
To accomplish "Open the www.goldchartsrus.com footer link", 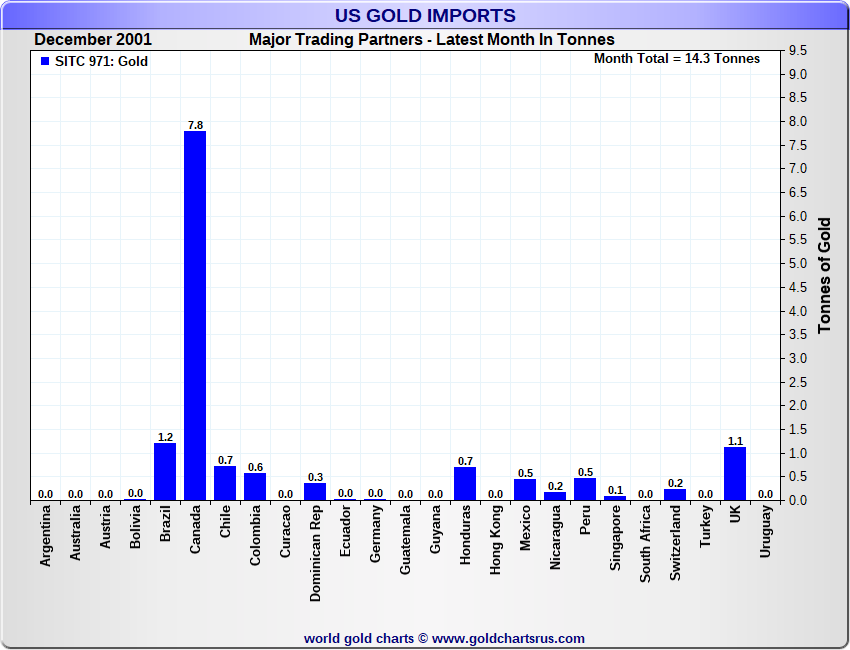I will click(x=508, y=638).
